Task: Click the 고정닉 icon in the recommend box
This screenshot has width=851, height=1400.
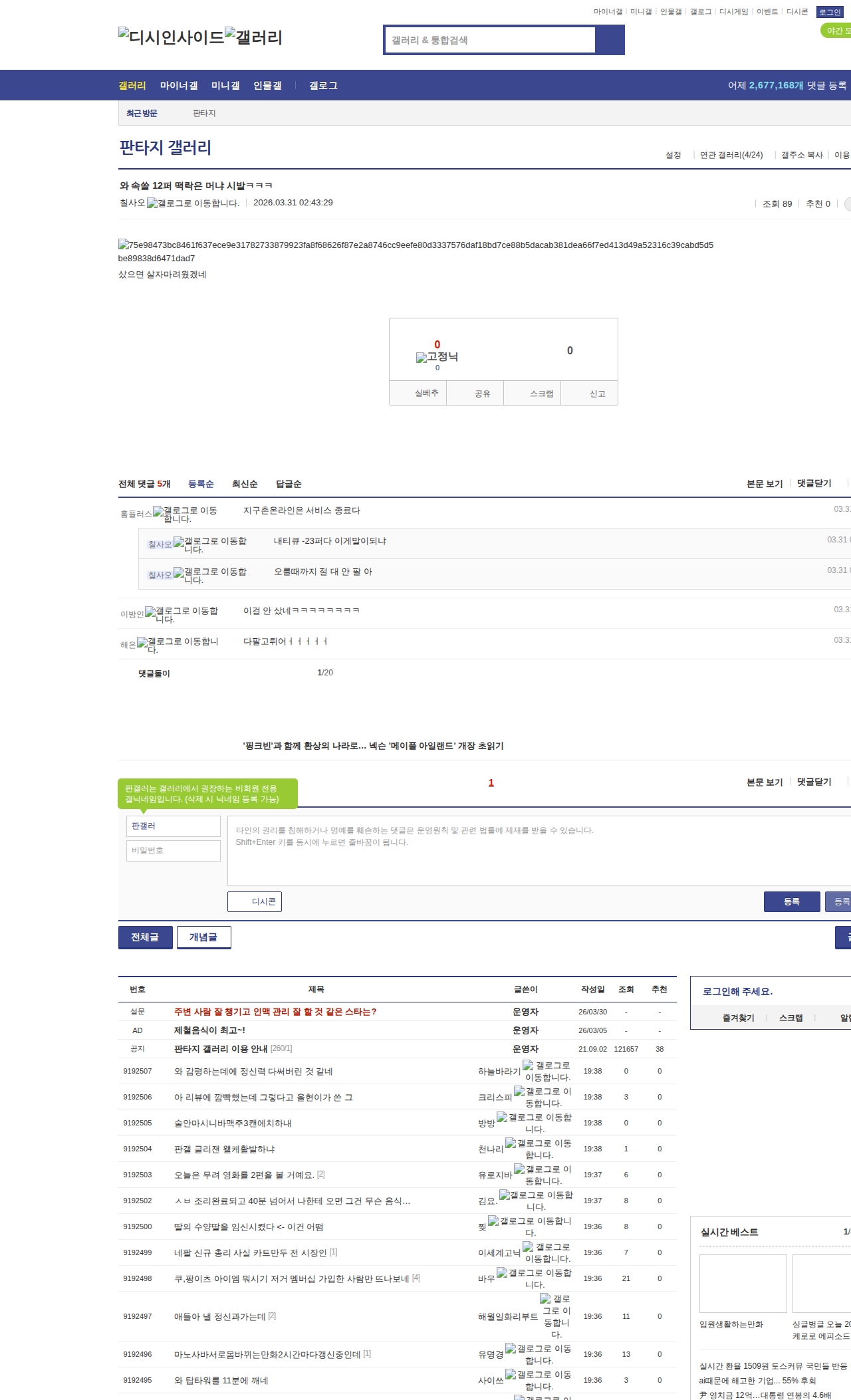Action: click(x=422, y=358)
